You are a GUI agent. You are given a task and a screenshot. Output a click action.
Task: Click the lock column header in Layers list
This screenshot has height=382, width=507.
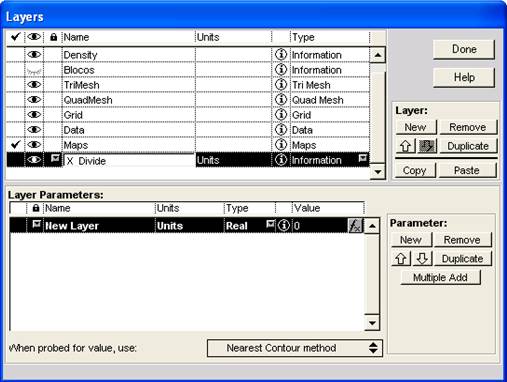pyautogui.click(x=53, y=37)
